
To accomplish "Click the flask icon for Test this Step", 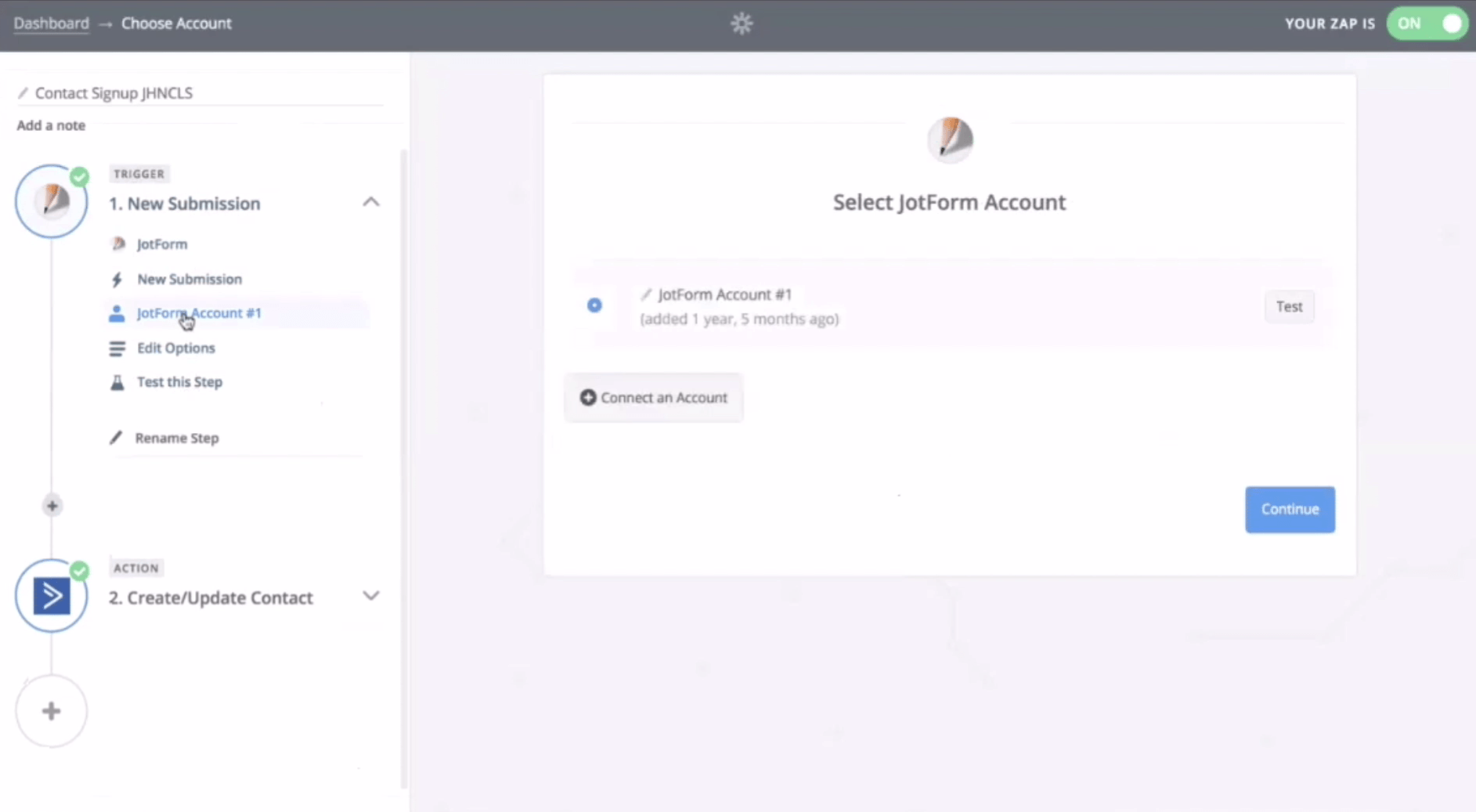I will click(x=117, y=382).
